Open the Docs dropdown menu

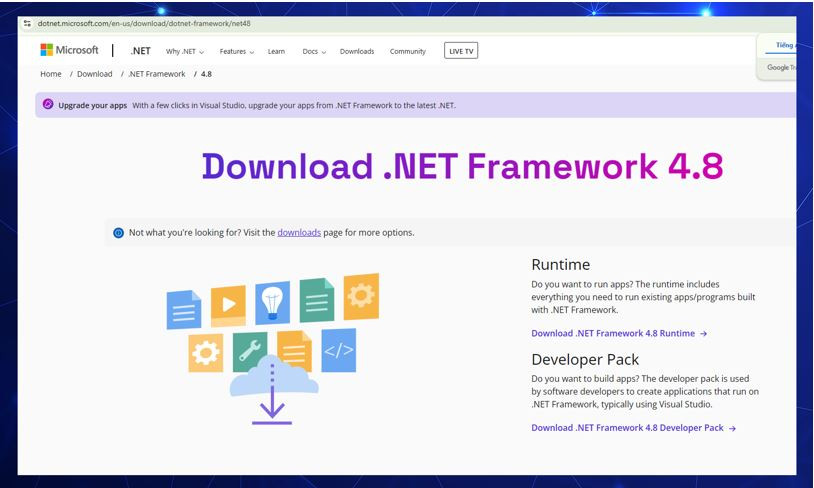point(314,52)
